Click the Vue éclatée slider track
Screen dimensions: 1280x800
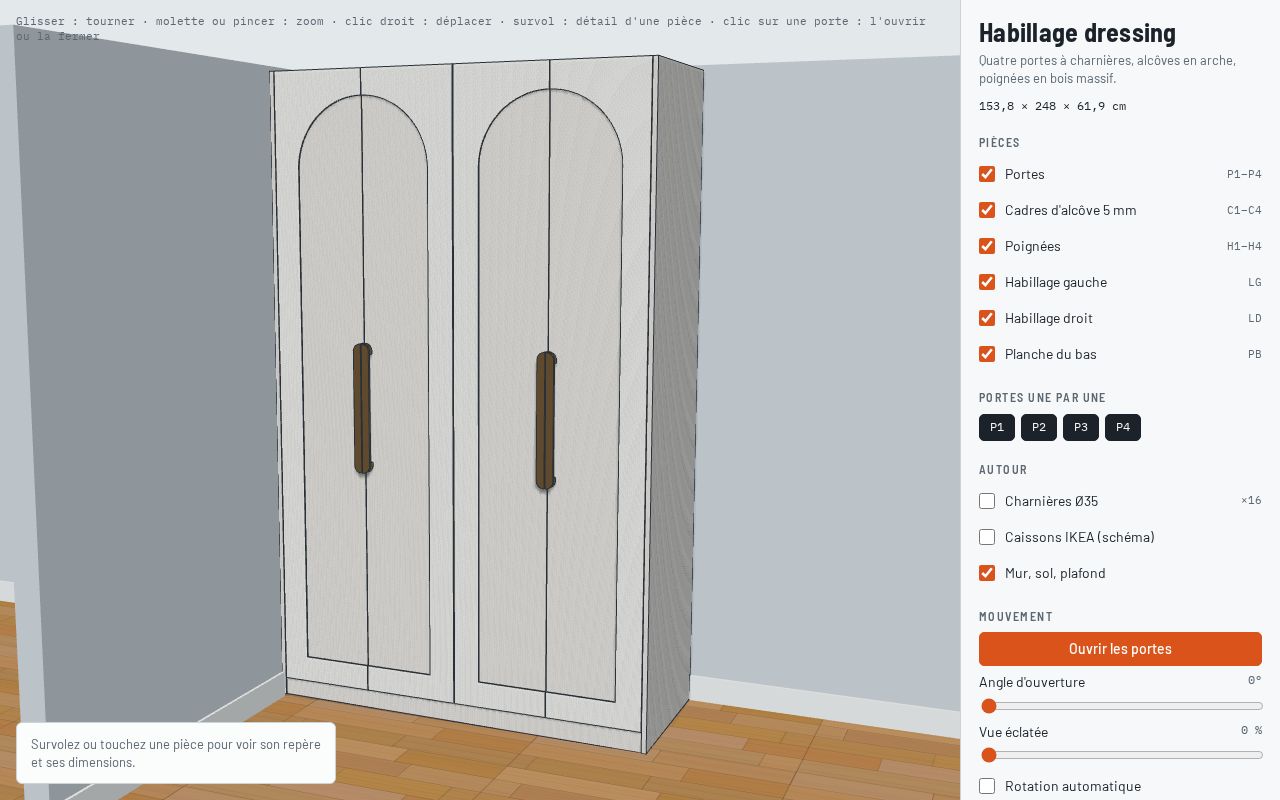[1120, 755]
